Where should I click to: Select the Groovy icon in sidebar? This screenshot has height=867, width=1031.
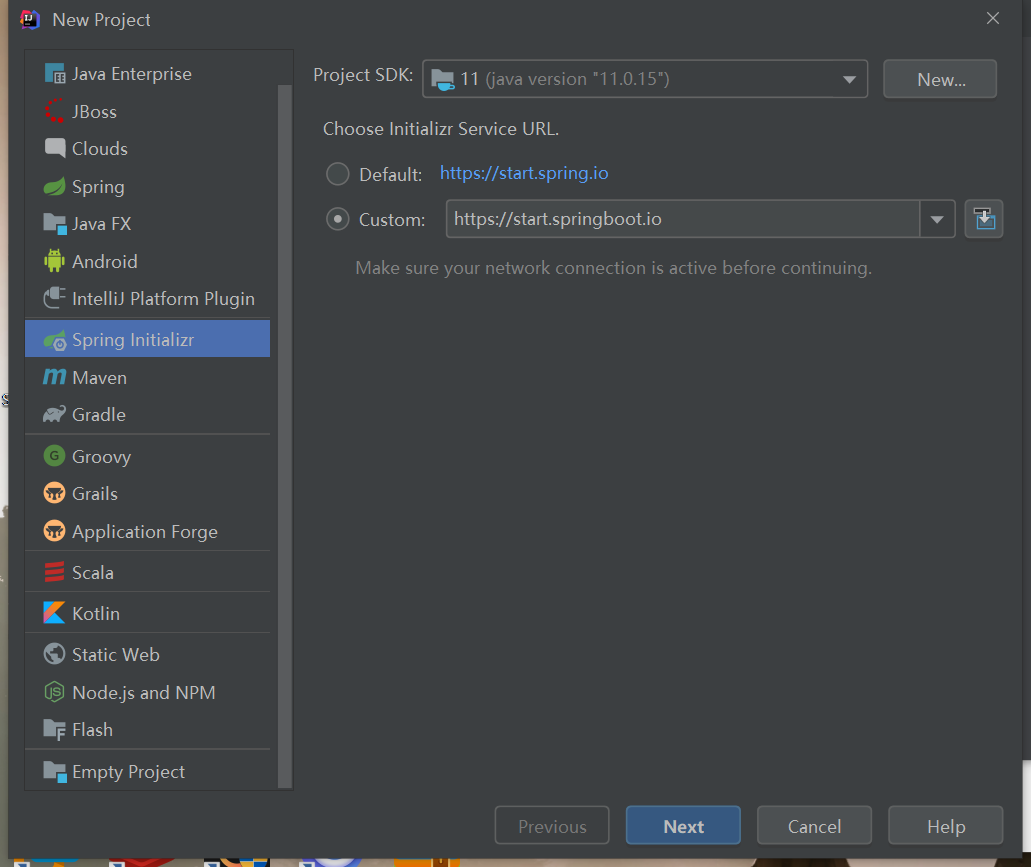tap(55, 457)
